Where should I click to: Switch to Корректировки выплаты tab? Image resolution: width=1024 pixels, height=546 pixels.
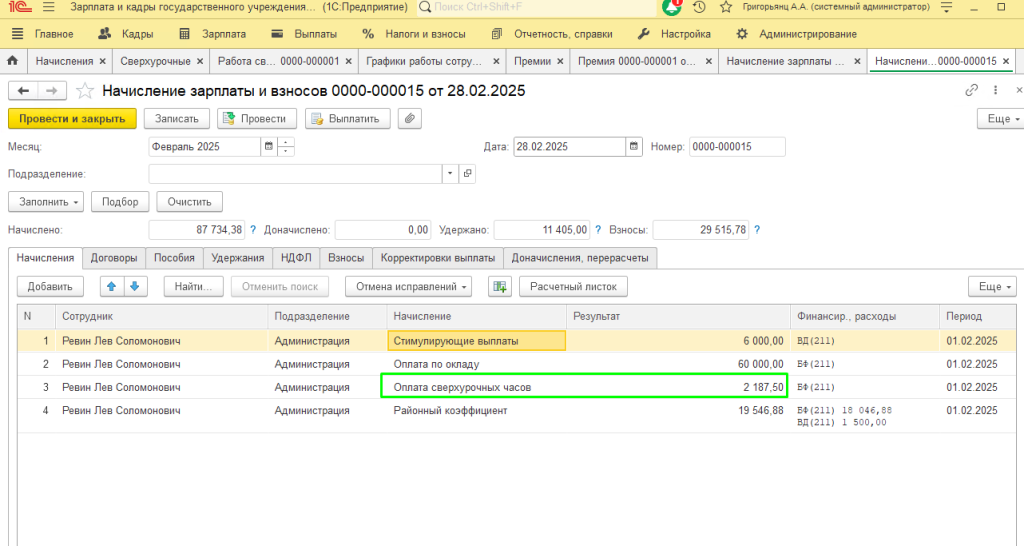(x=438, y=258)
